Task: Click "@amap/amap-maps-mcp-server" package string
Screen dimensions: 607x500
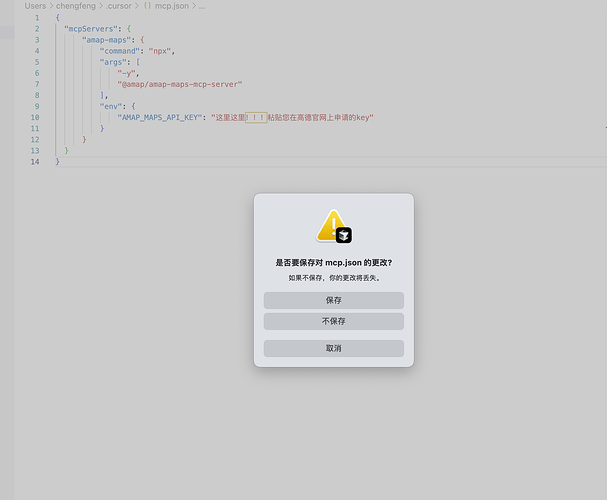Action: pyautogui.click(x=180, y=84)
